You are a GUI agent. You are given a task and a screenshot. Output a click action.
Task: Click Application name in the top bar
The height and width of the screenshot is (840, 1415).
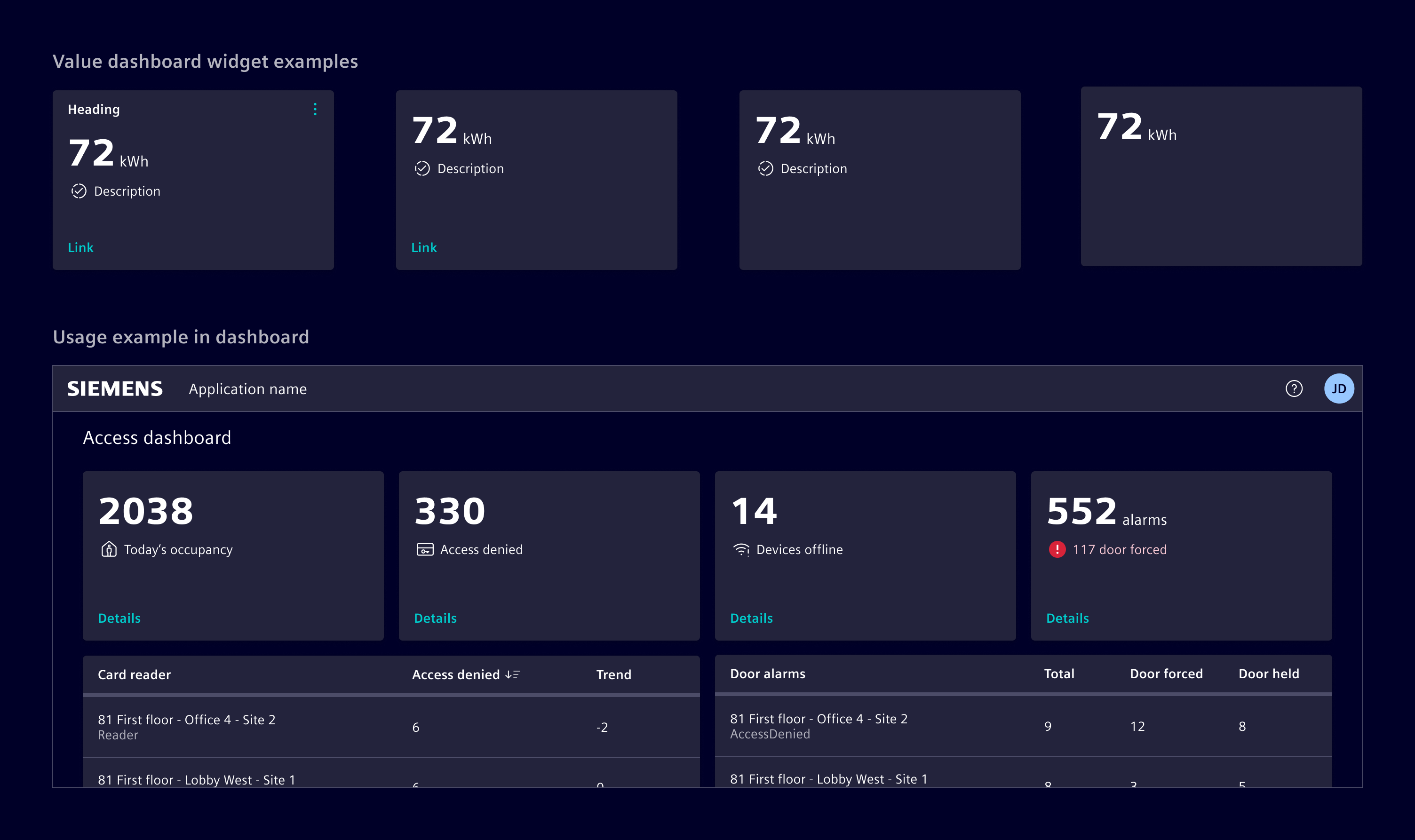(x=247, y=388)
